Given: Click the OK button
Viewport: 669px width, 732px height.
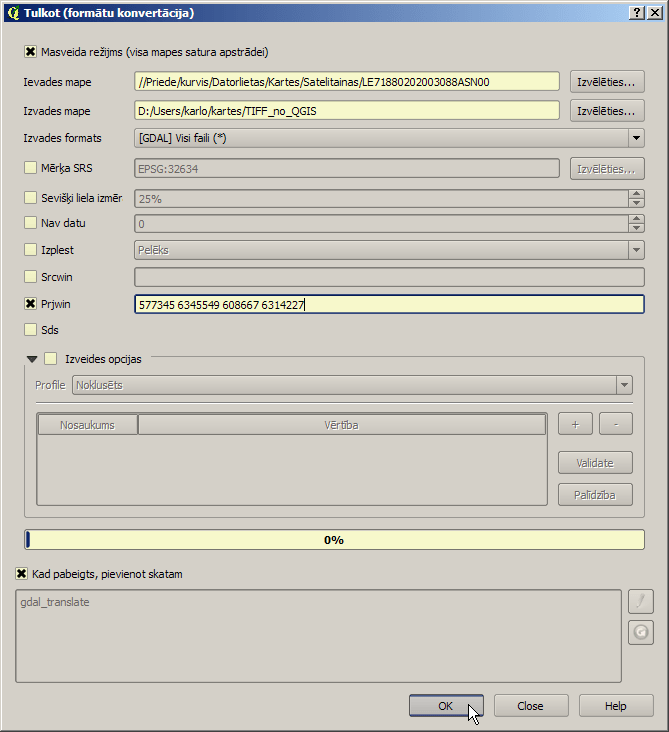Looking at the screenshot, I should [x=446, y=706].
